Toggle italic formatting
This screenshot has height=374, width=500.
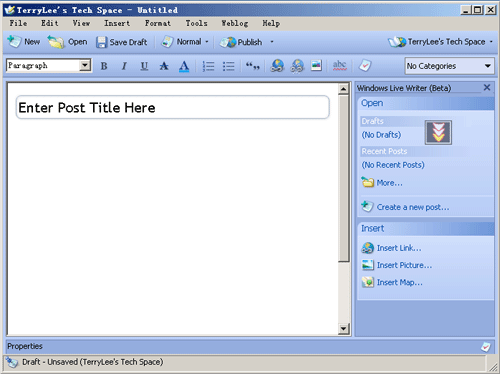pyautogui.click(x=124, y=66)
